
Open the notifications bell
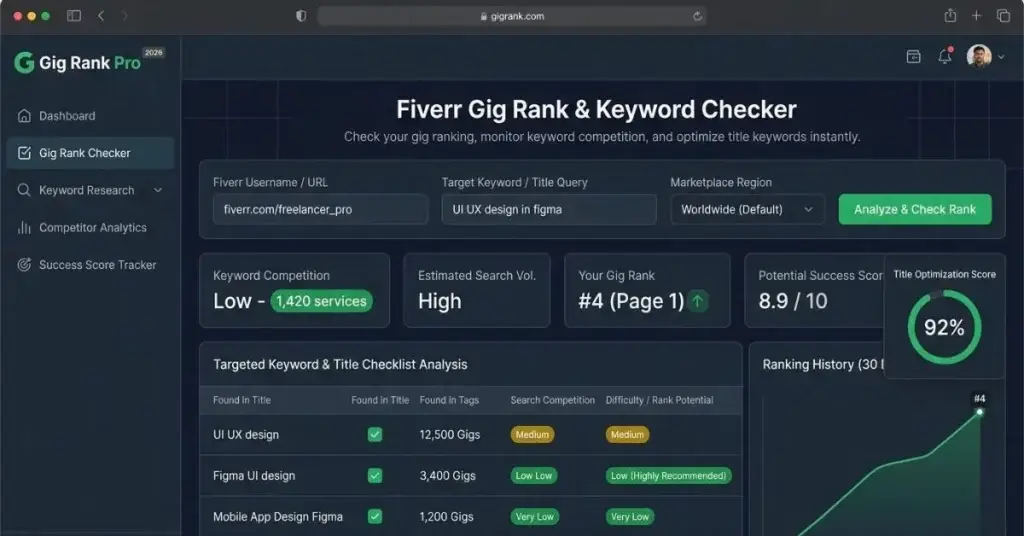click(945, 57)
